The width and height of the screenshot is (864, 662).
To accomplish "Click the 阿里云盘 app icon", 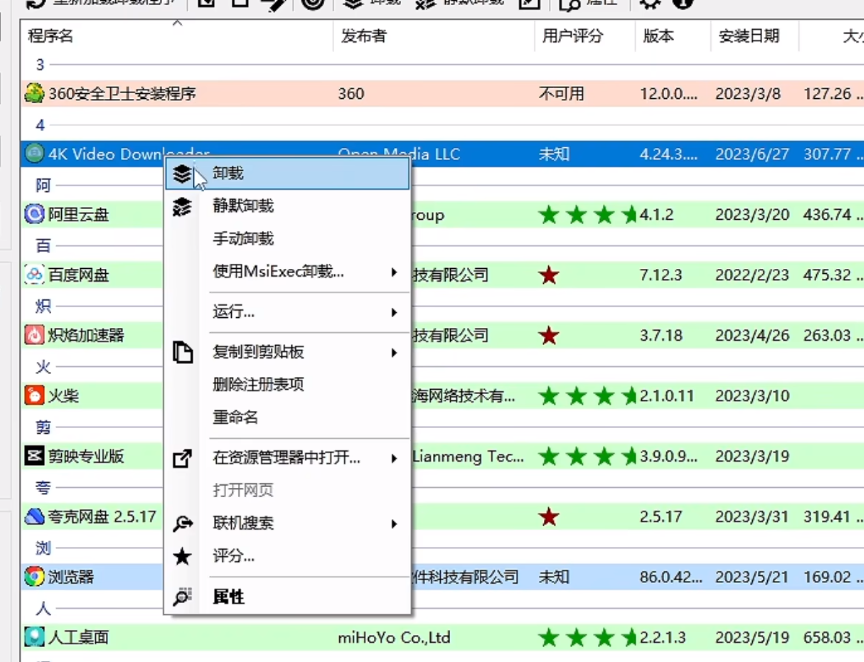I will (34, 214).
